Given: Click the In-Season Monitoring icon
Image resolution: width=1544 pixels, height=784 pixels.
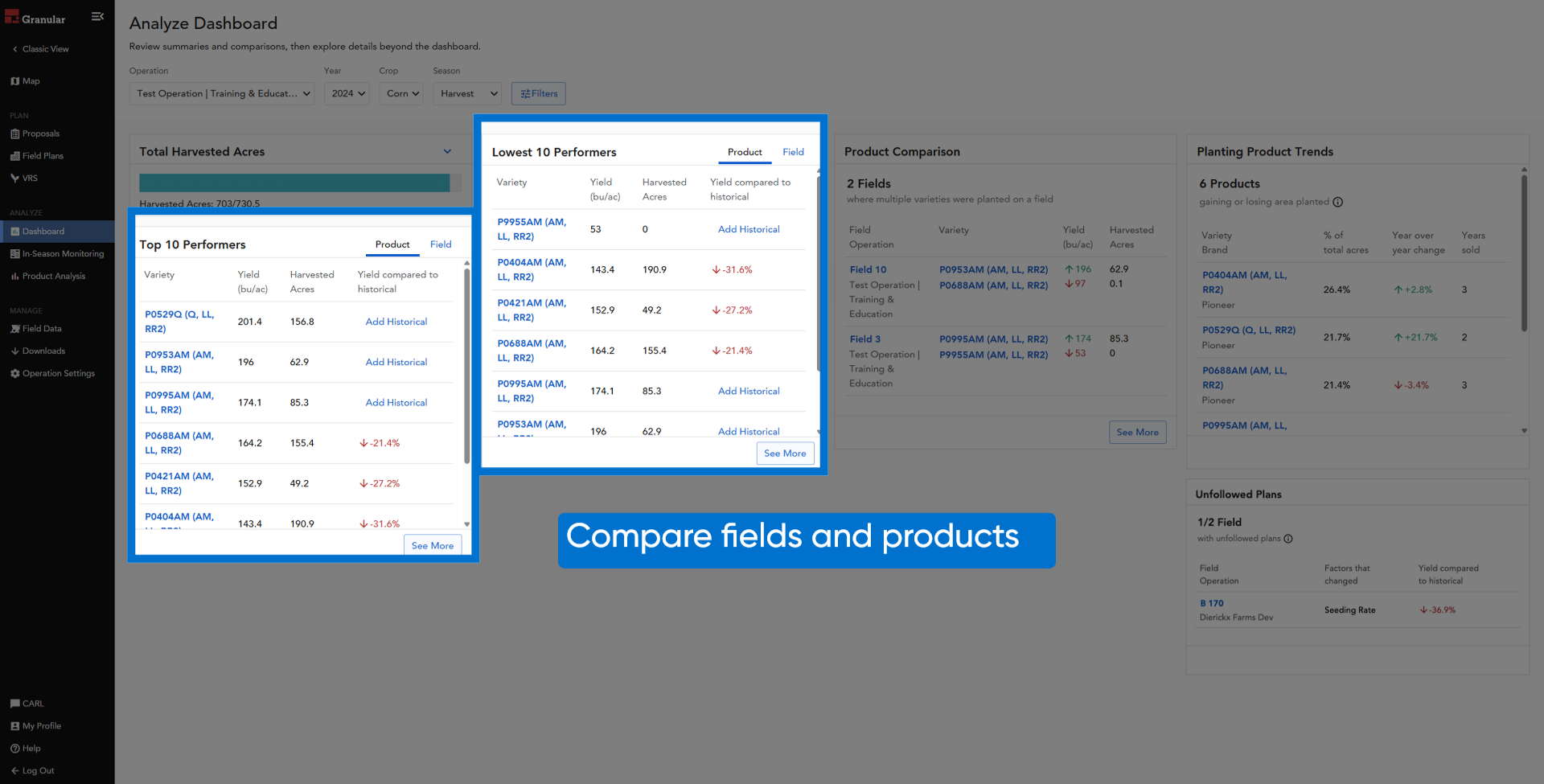Looking at the screenshot, I should 14,254.
